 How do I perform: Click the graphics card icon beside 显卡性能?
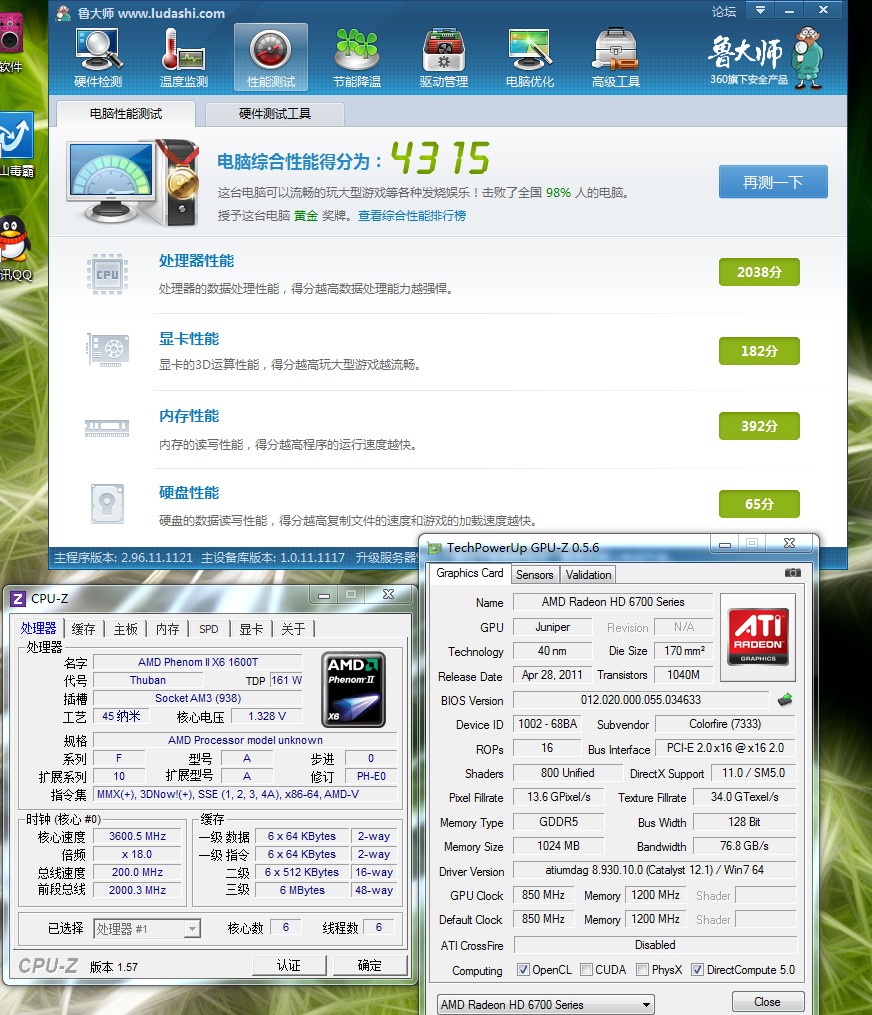pos(108,350)
